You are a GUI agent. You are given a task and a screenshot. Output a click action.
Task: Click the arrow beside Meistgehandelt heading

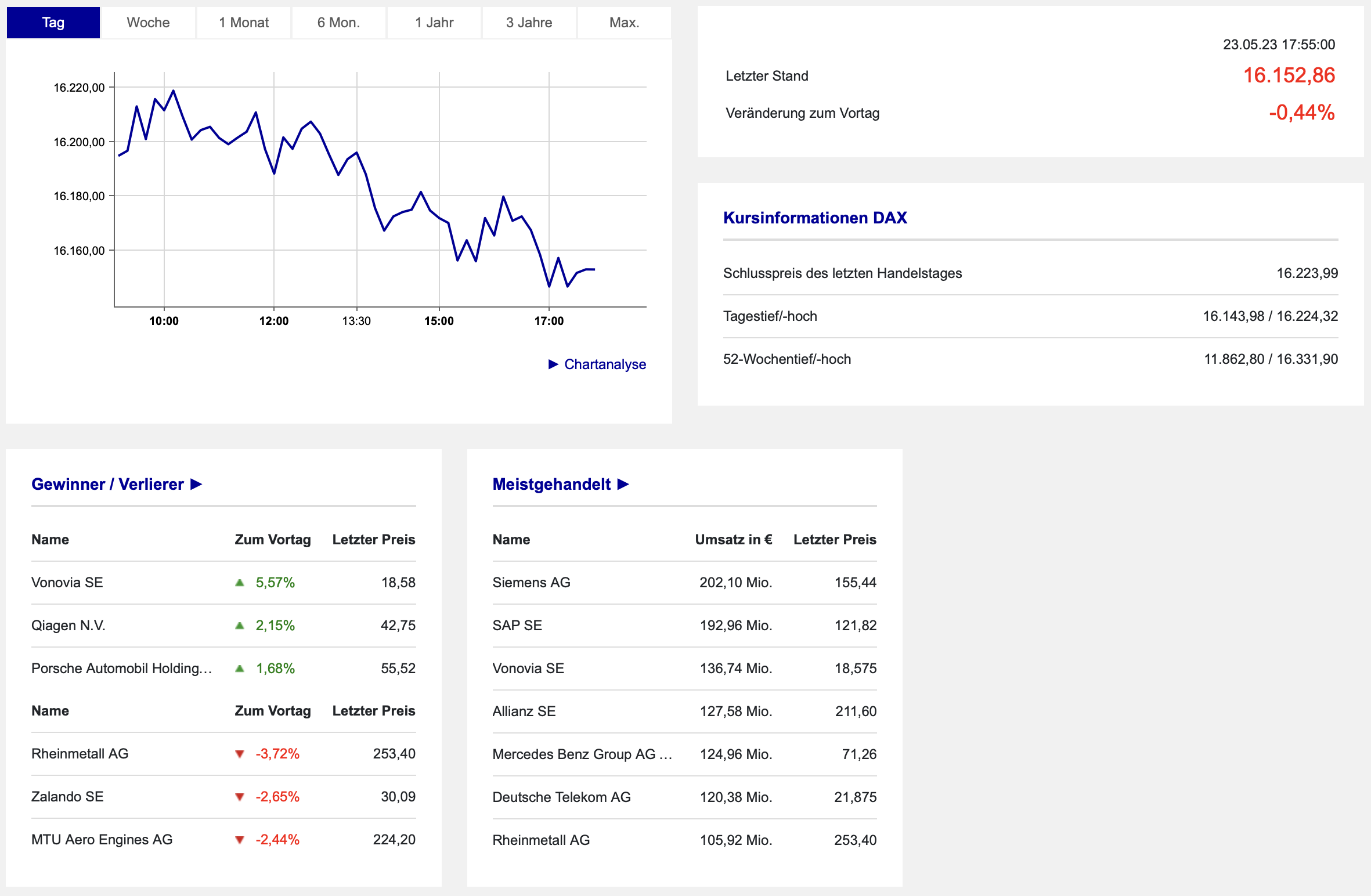coord(623,484)
